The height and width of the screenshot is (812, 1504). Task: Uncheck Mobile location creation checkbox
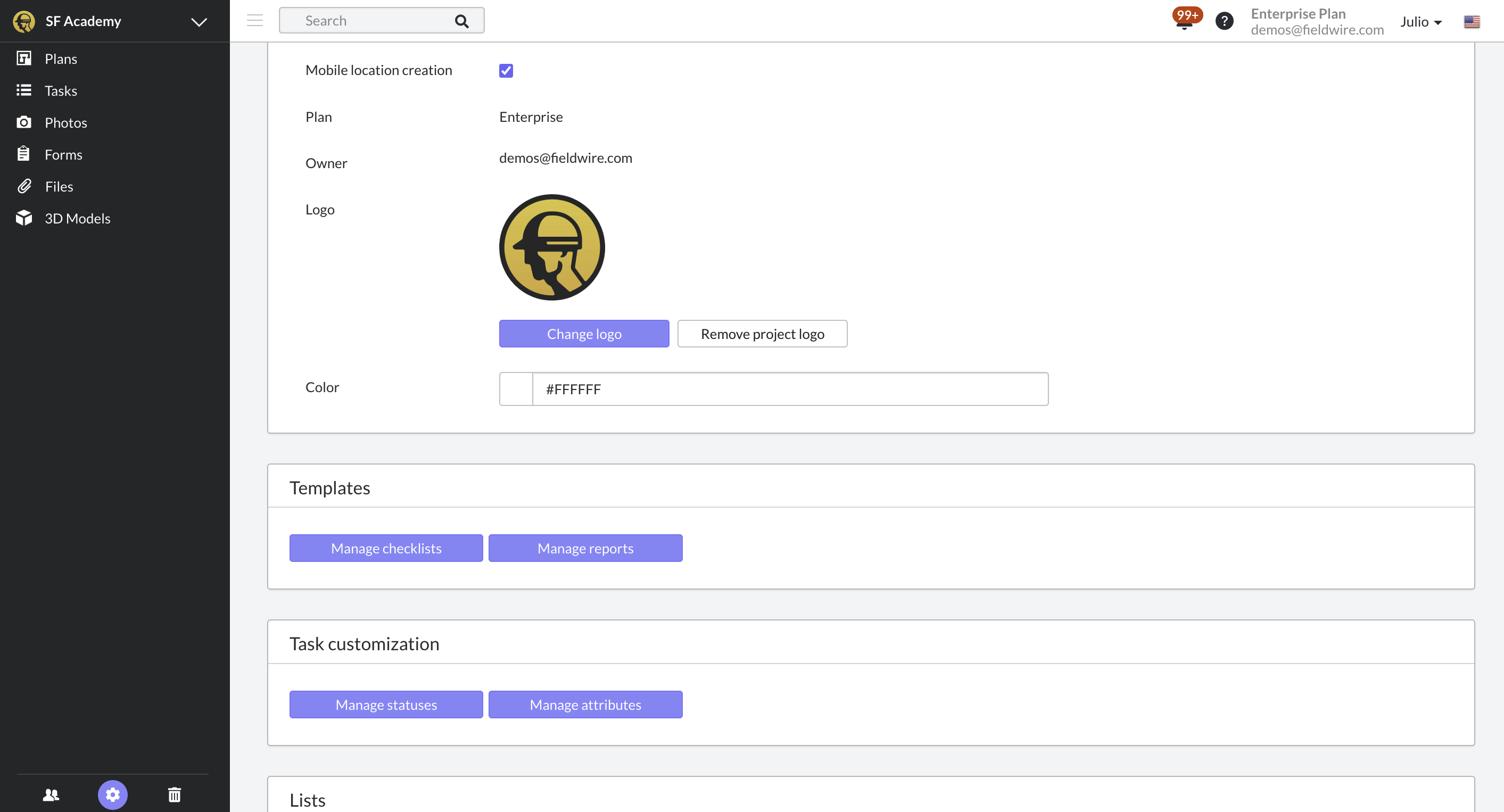pos(506,71)
